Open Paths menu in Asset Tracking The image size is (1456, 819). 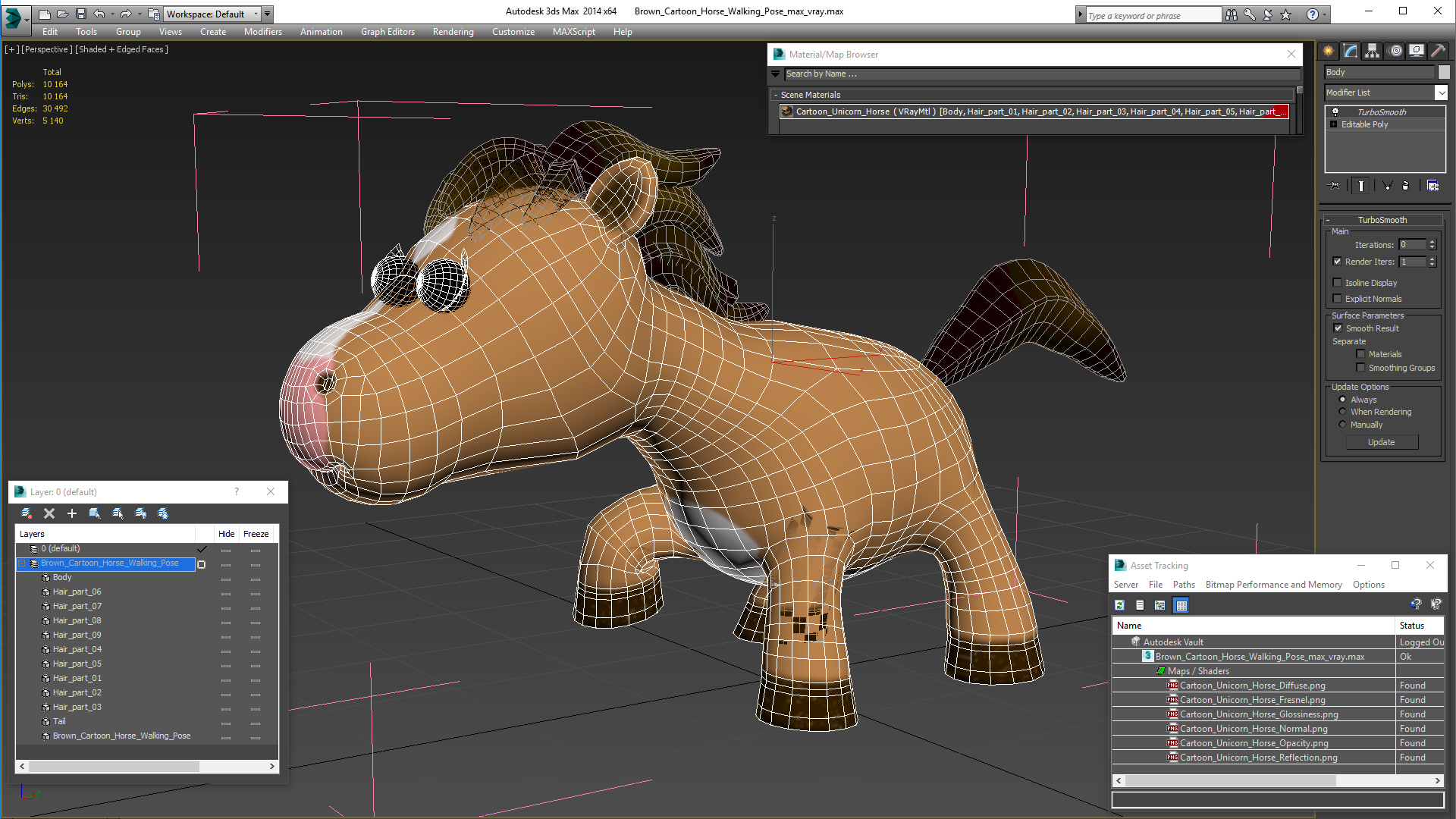(1183, 585)
